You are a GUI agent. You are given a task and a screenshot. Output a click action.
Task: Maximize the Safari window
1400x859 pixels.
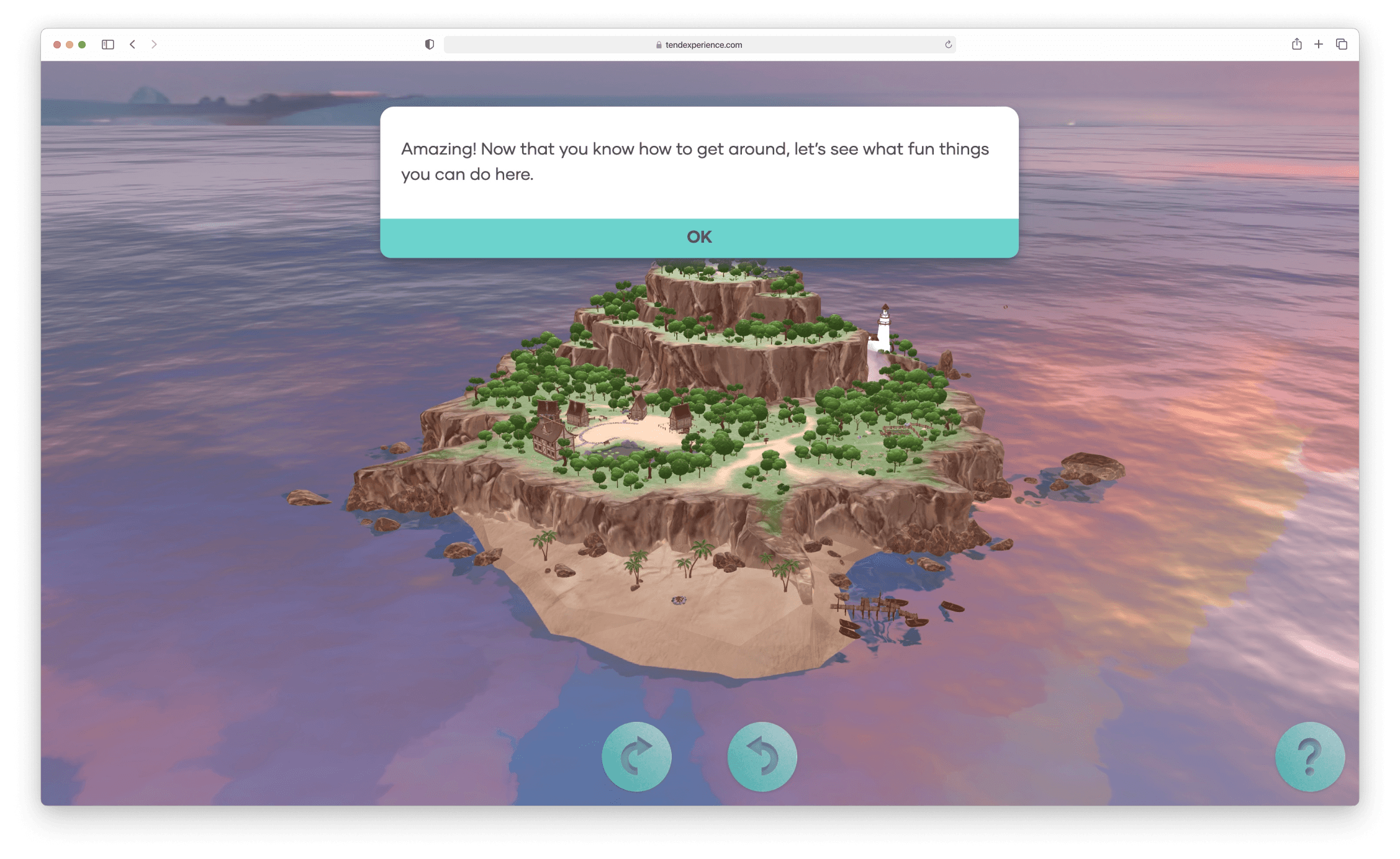(x=82, y=45)
